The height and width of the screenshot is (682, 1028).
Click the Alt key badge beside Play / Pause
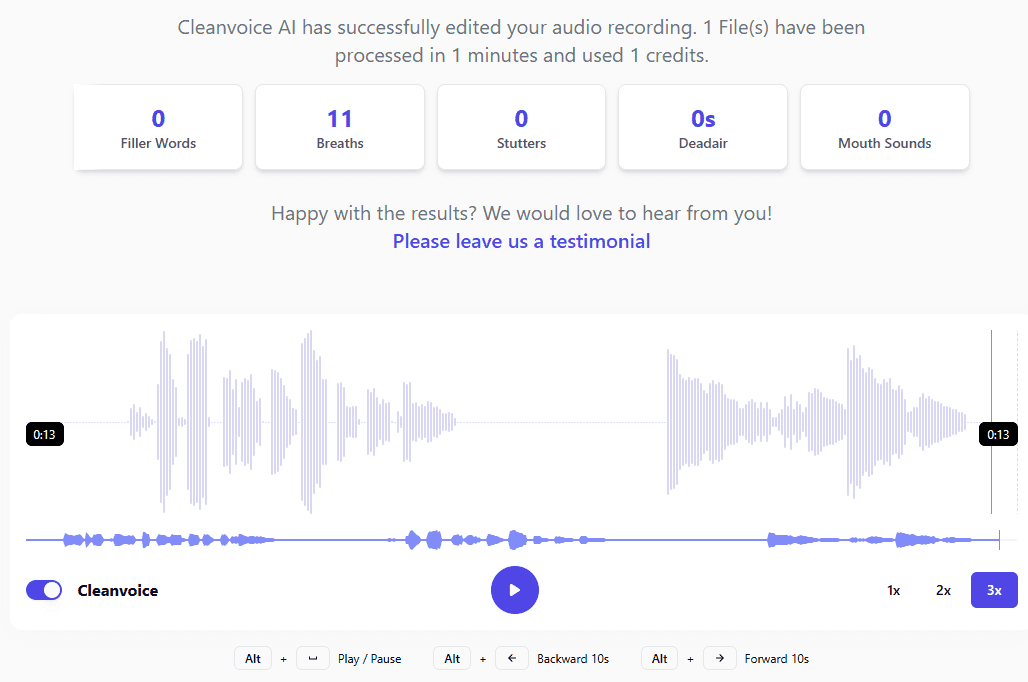pos(253,659)
